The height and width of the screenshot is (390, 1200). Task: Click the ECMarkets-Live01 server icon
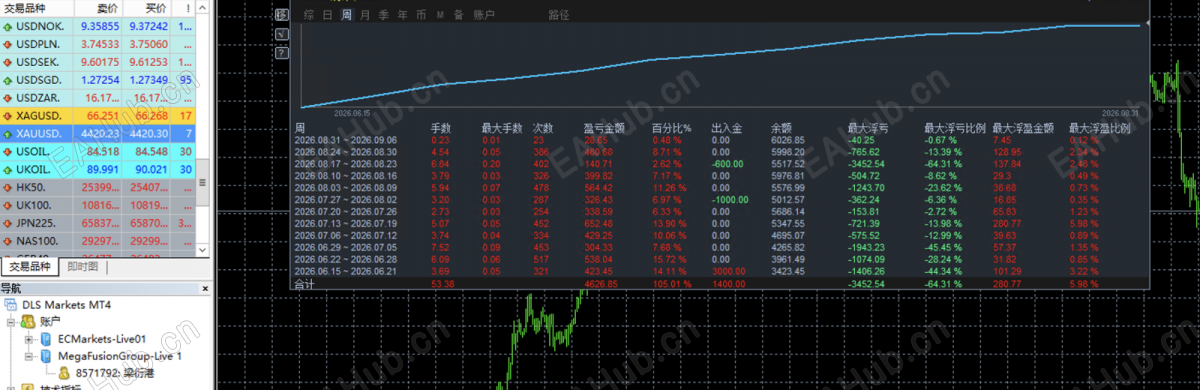point(46,339)
